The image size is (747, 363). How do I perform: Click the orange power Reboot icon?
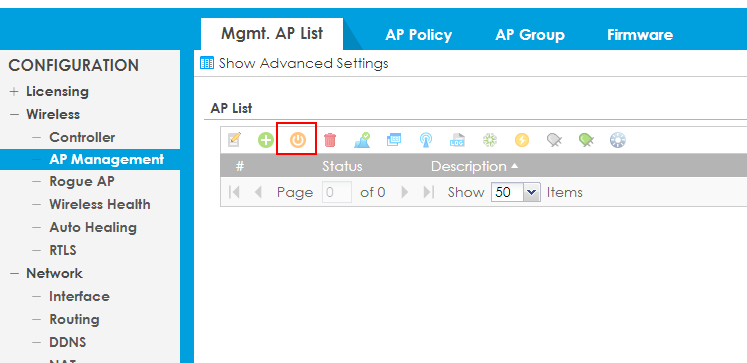[x=298, y=140]
